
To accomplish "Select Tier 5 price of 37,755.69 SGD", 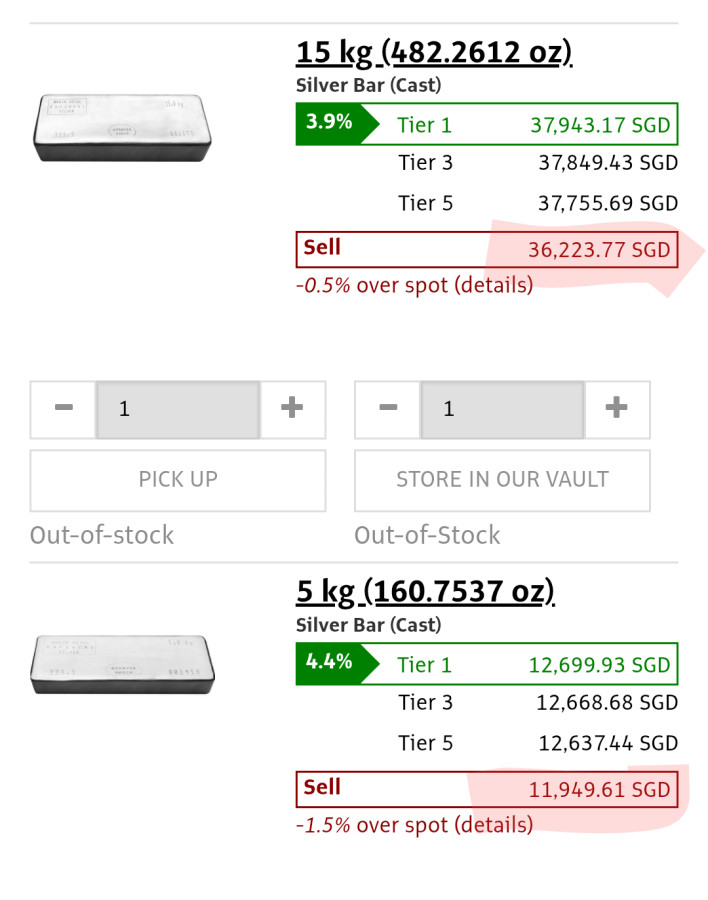I will pos(538,203).
